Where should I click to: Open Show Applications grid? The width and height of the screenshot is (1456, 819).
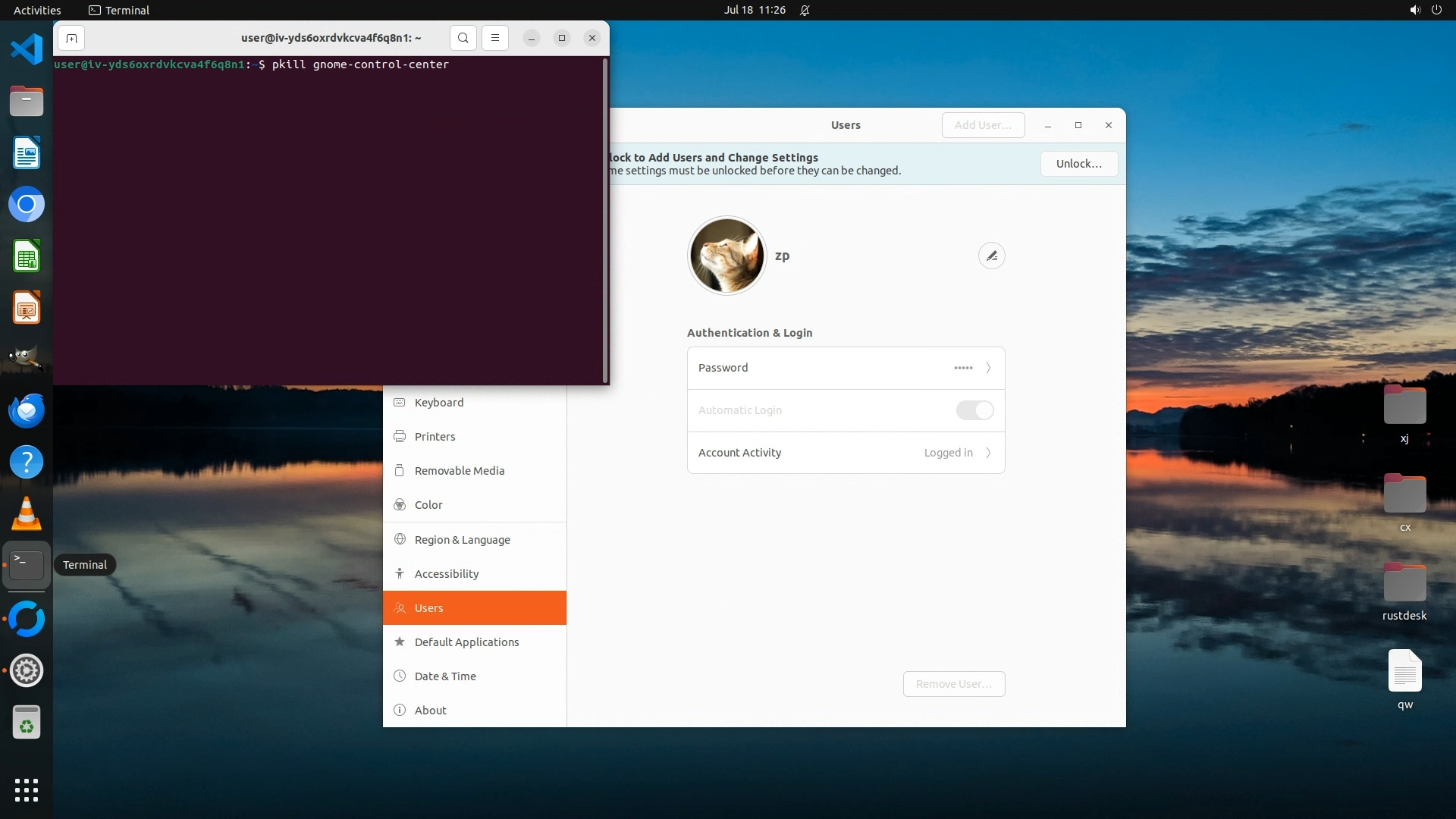pos(27,789)
